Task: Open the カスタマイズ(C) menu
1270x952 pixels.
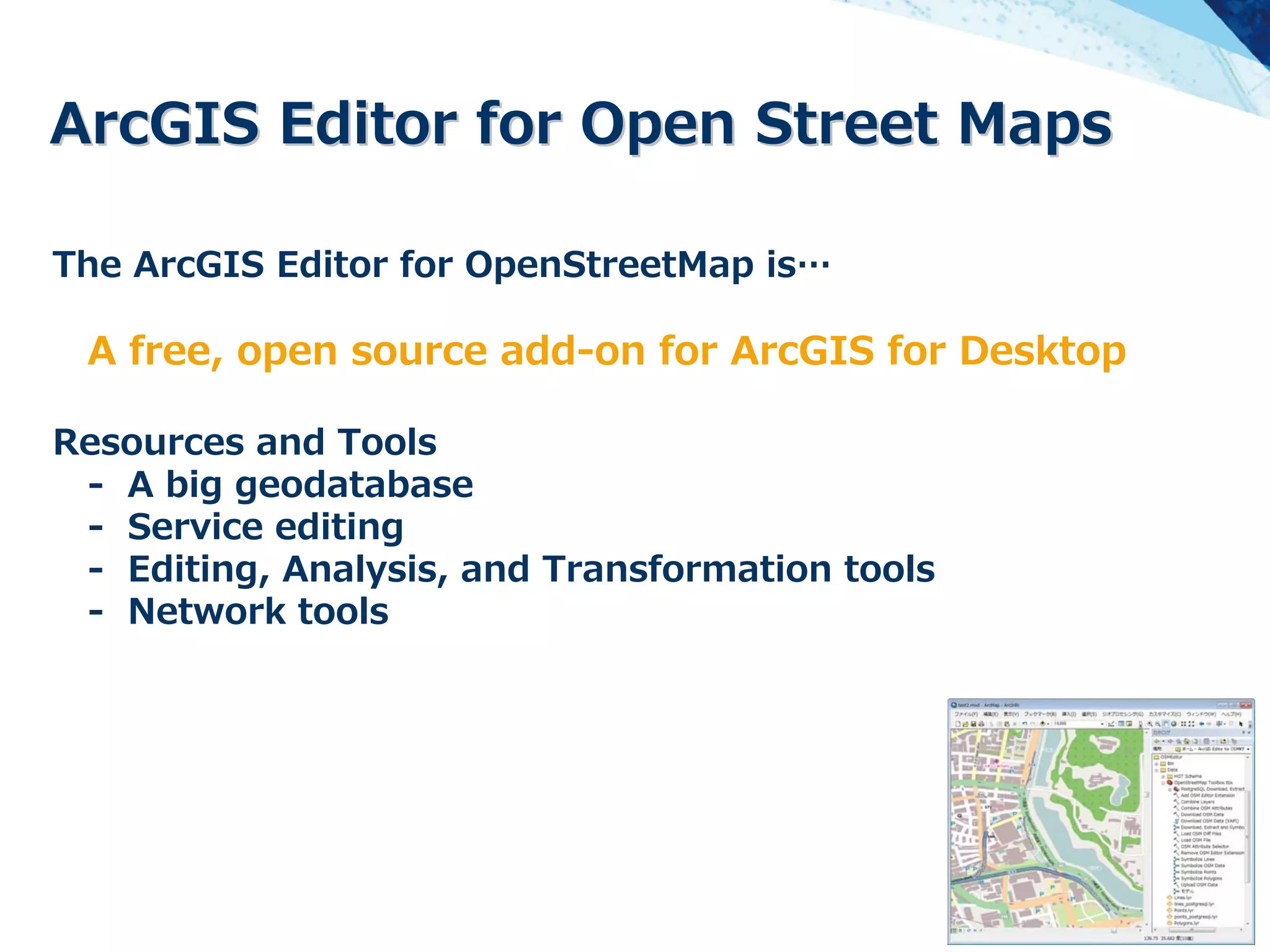Action: point(1165,714)
